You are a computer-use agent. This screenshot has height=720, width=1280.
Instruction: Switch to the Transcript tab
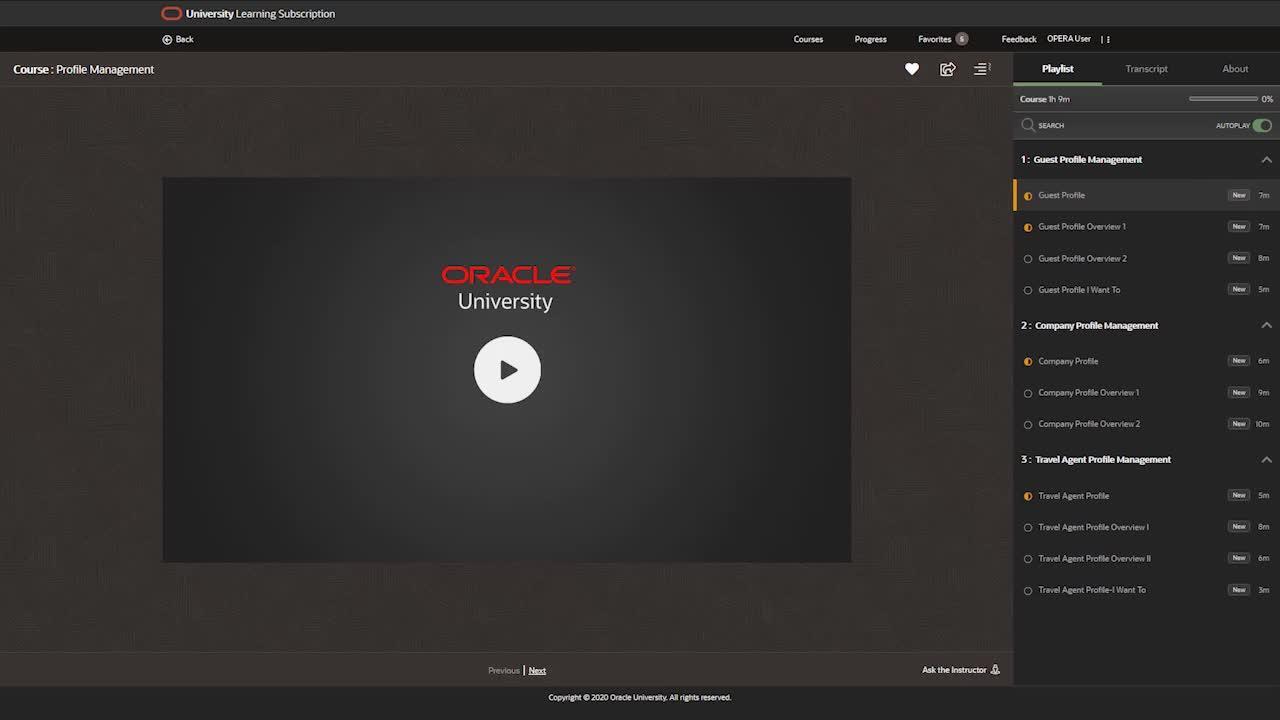[1146, 69]
